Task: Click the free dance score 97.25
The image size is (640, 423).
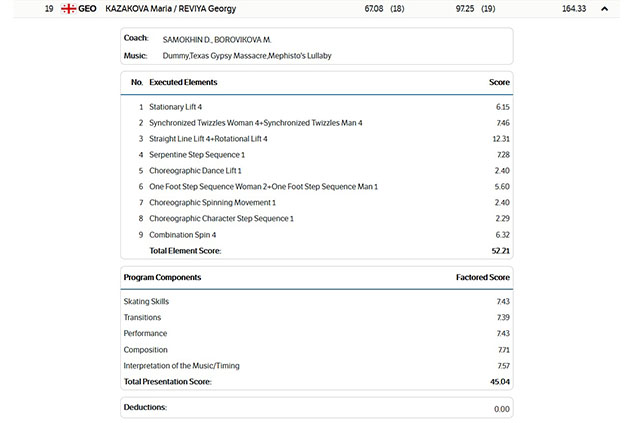Action: coord(464,9)
